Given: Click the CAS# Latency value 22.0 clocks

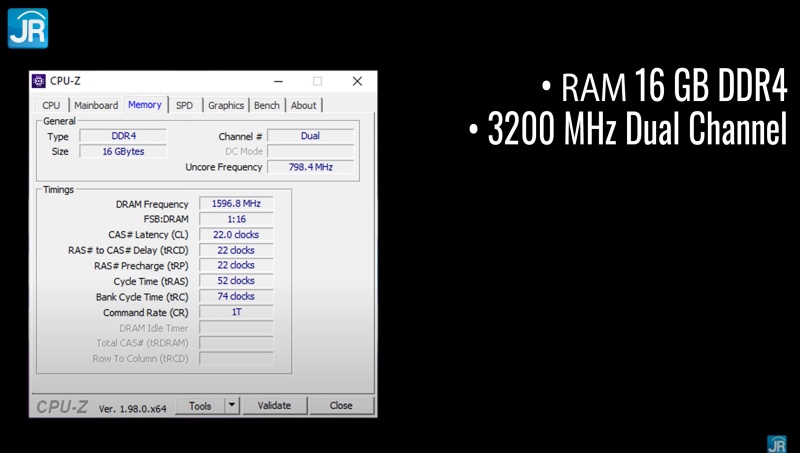Looking at the screenshot, I should (x=236, y=235).
